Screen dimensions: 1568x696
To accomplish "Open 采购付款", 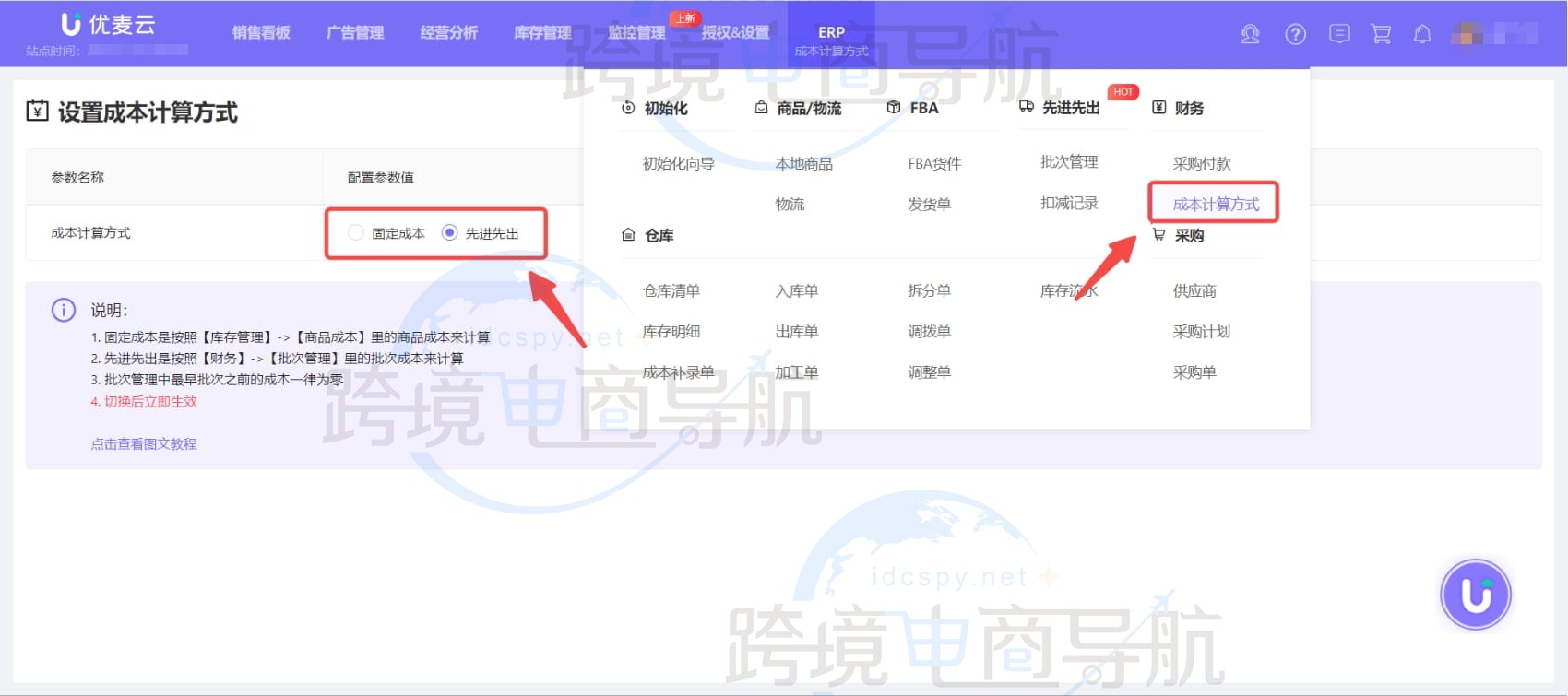I will [1202, 164].
